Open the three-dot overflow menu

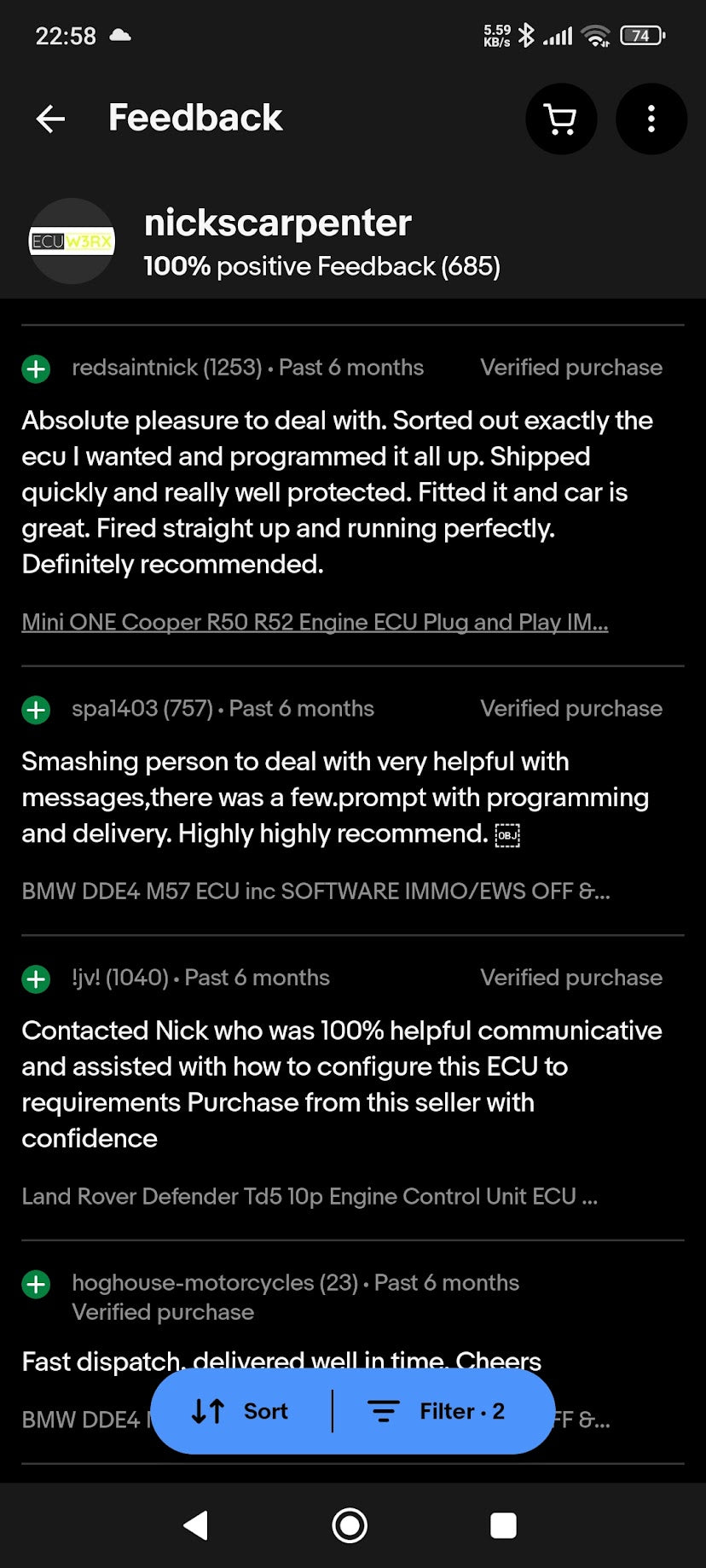point(651,119)
